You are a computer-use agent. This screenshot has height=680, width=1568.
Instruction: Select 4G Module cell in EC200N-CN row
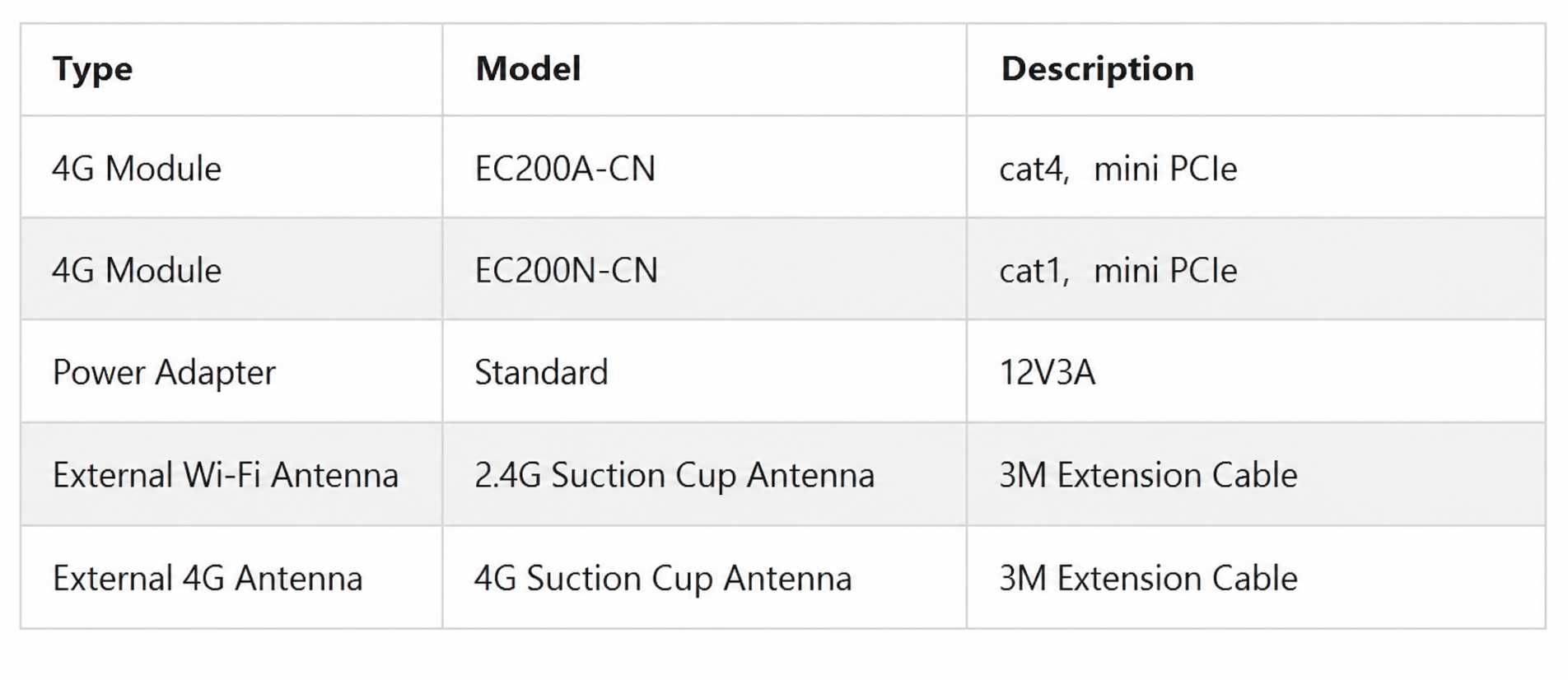tap(137, 270)
